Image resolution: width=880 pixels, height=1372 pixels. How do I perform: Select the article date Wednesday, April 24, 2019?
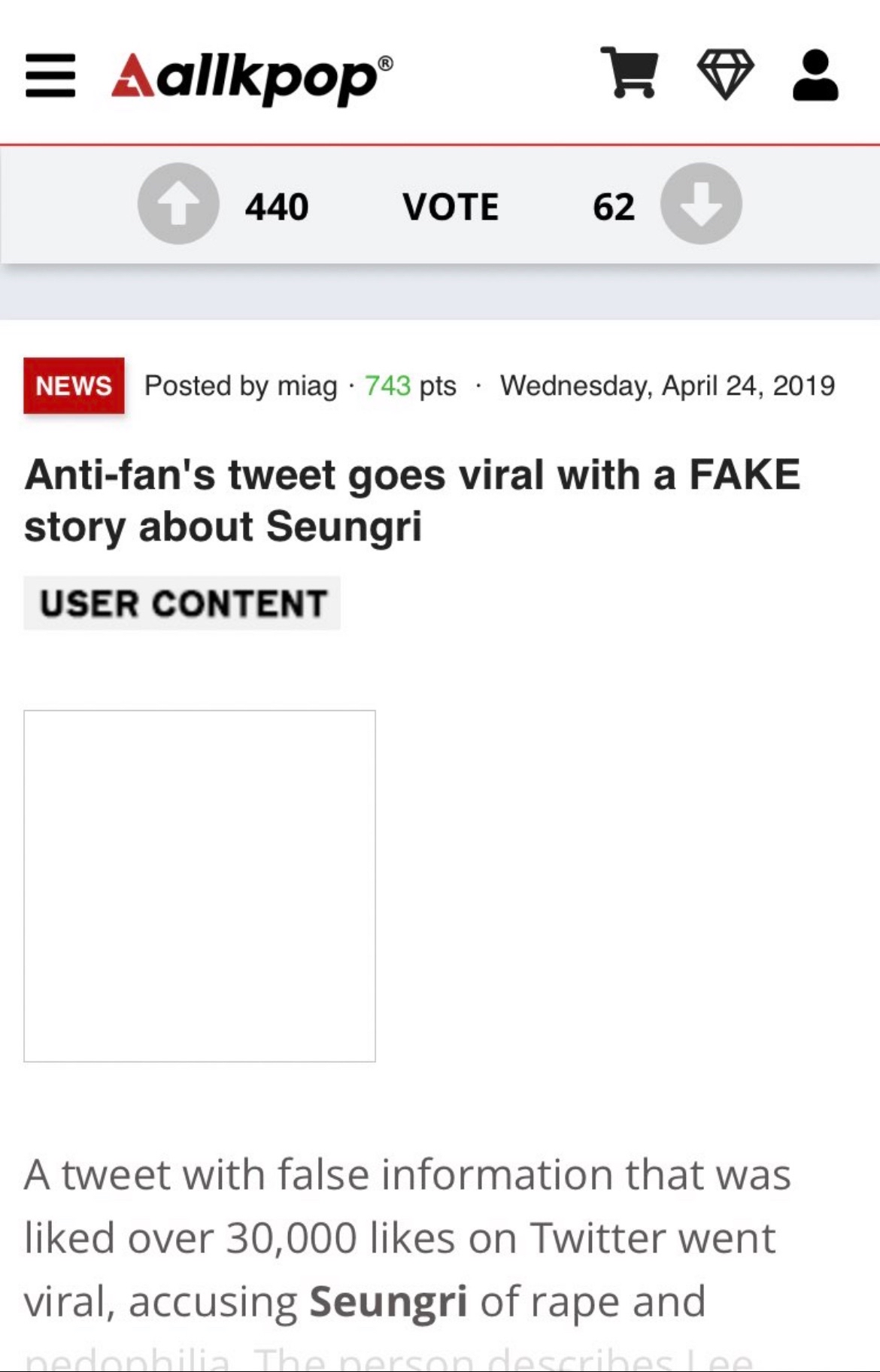pos(668,386)
